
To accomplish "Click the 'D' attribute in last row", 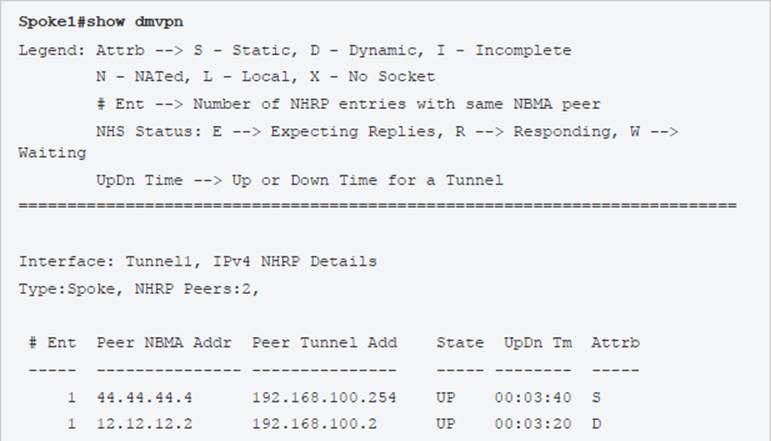I will click(596, 424).
